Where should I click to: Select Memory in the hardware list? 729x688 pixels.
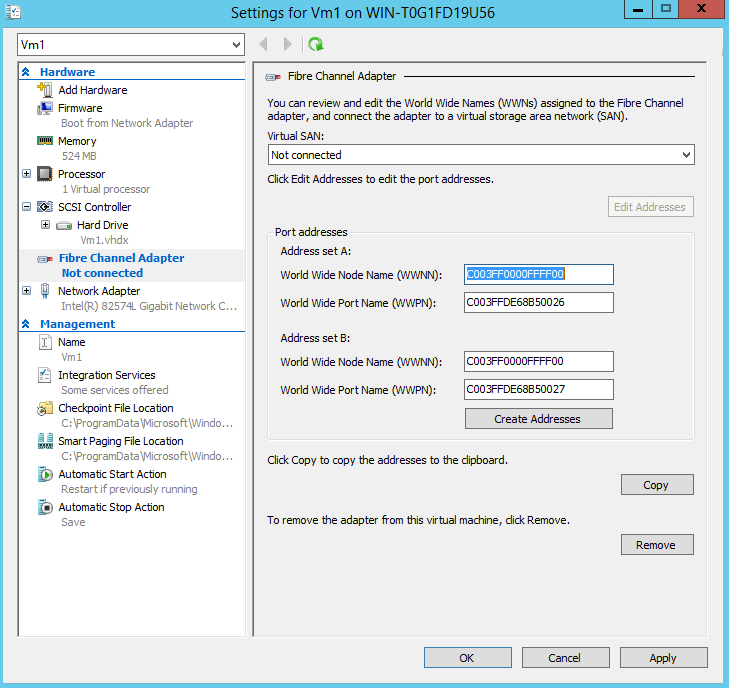(77, 141)
